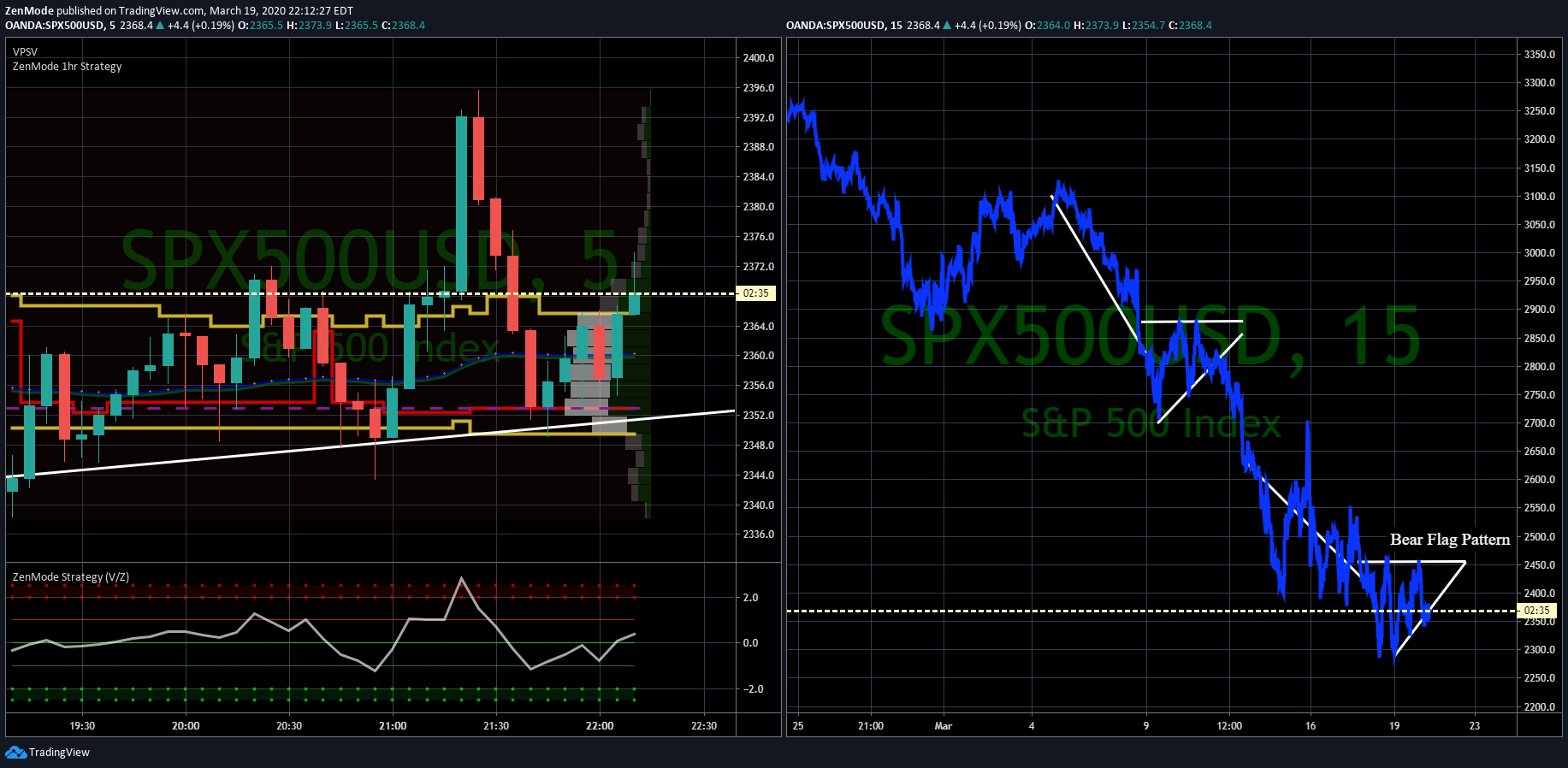Click the 21:30 time label on the 5-minute chart

(x=496, y=726)
